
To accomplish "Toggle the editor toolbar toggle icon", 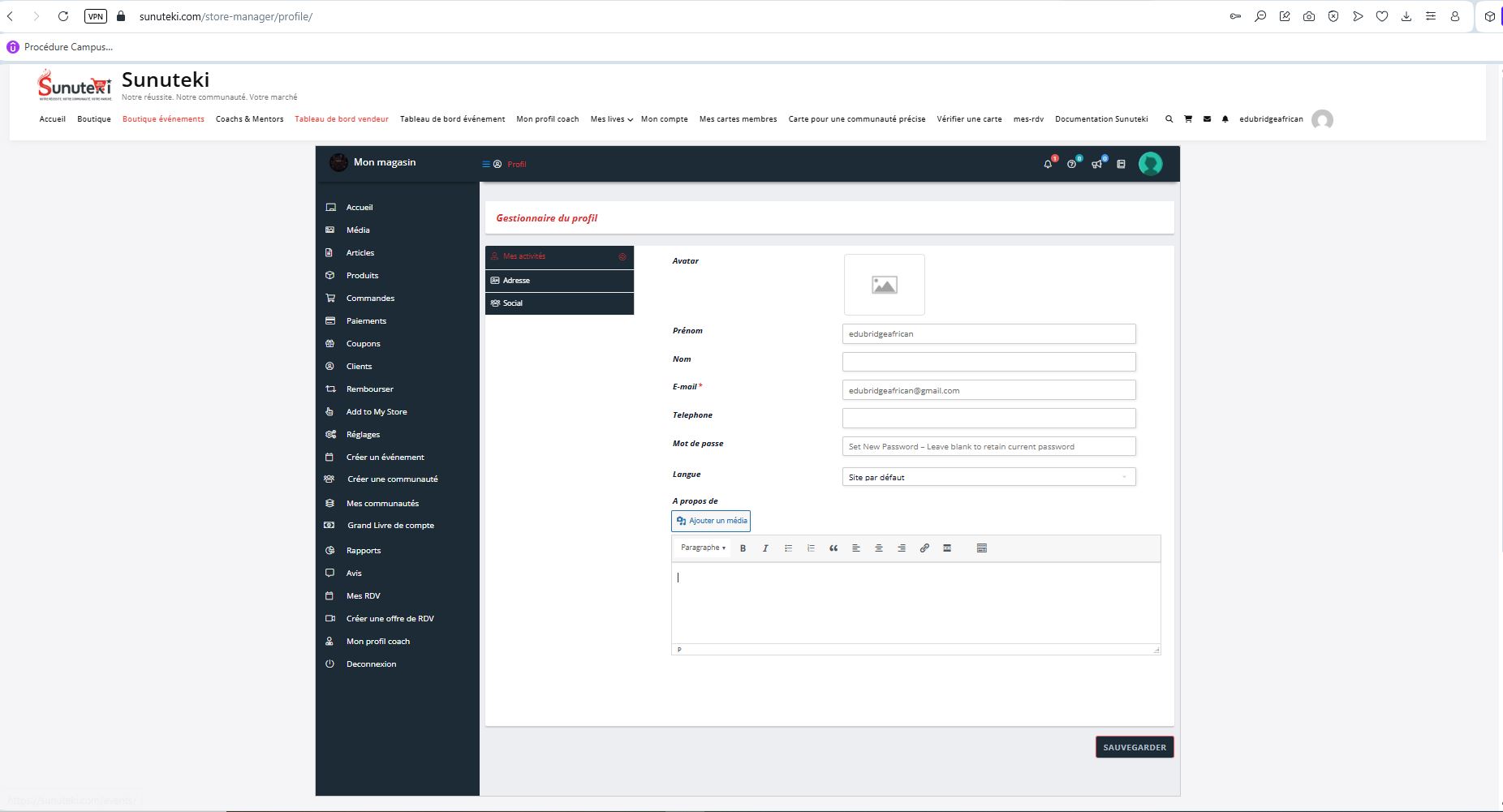I will 981,548.
